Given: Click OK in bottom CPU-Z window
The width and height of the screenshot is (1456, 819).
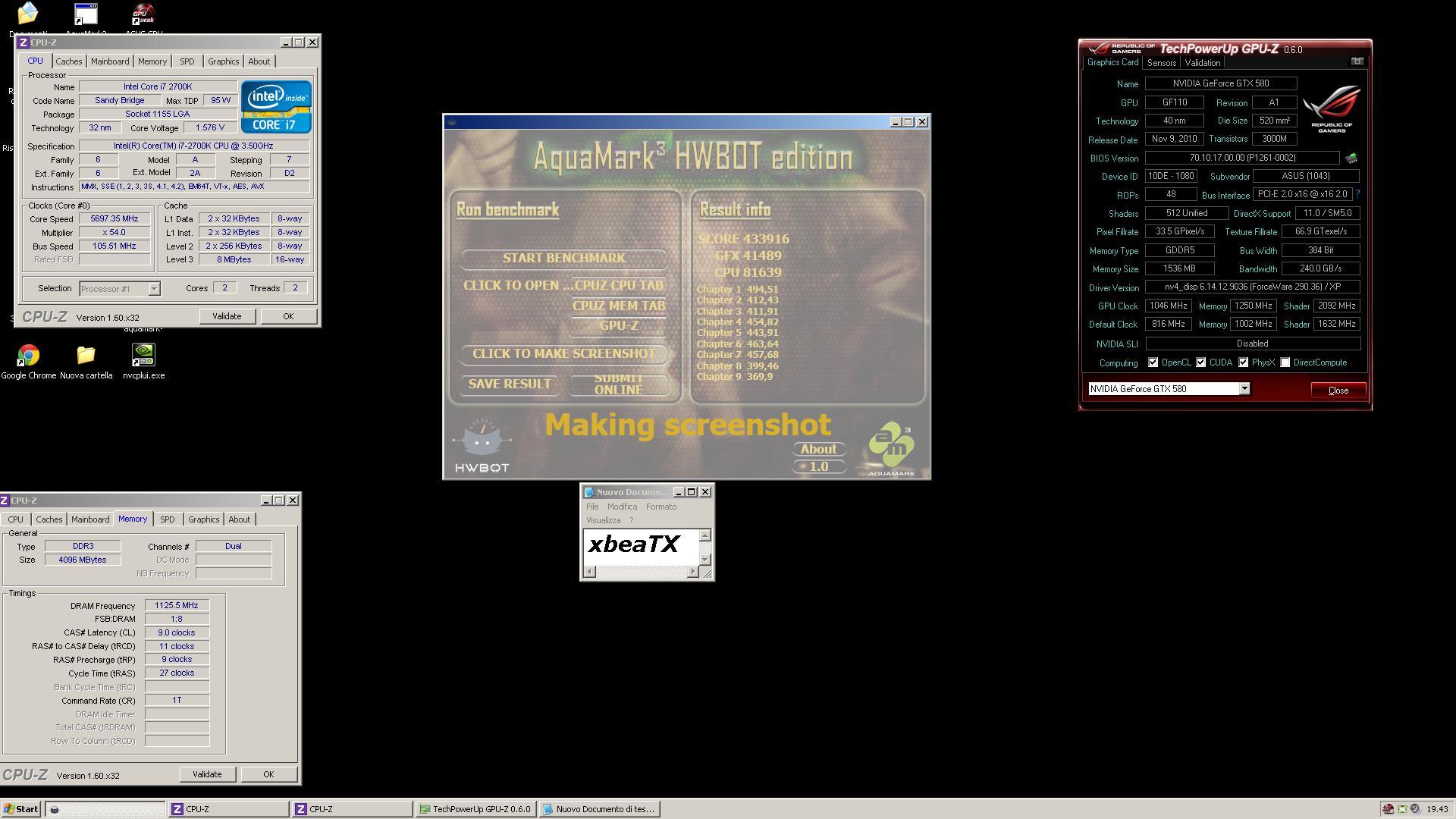Looking at the screenshot, I should 268,774.
